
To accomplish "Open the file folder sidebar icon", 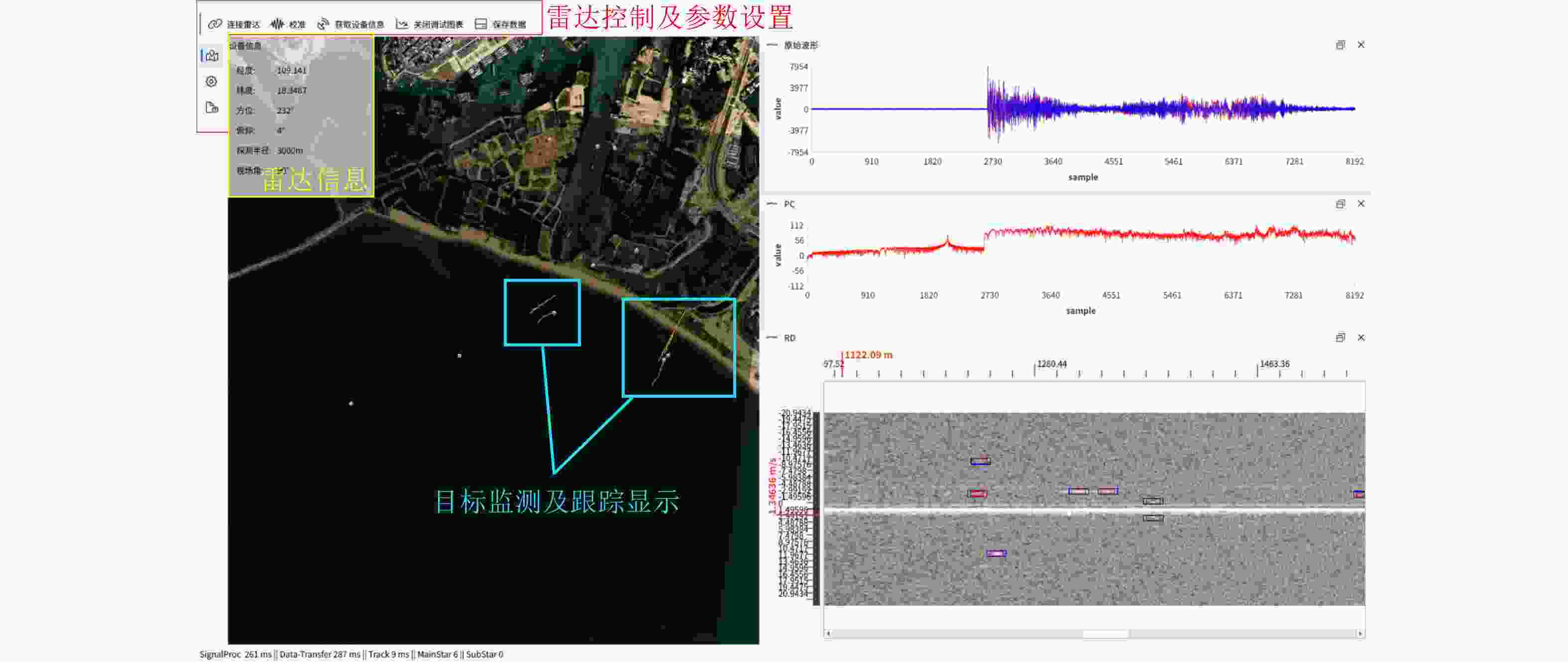I will pos(212,108).
